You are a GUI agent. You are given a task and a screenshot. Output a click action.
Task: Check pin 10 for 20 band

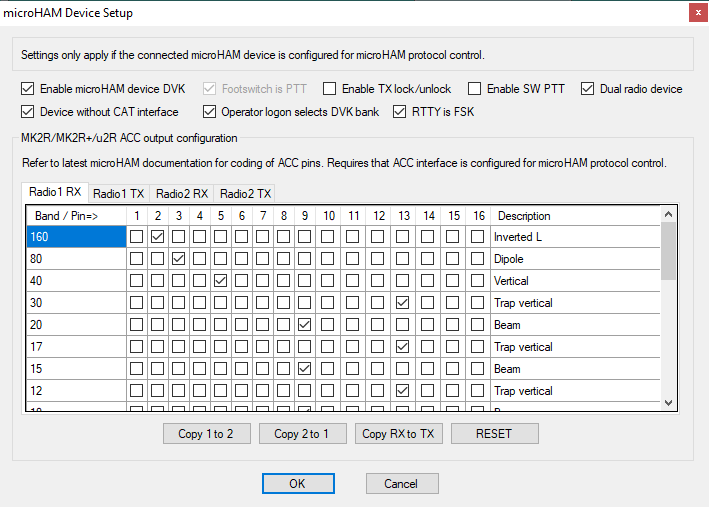[327, 325]
